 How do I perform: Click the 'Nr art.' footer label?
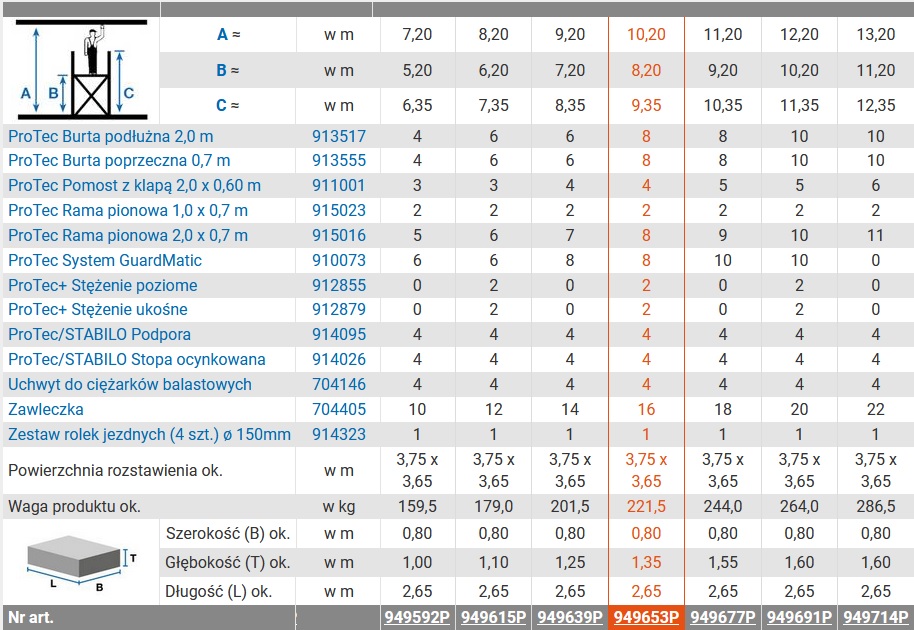pyautogui.click(x=30, y=618)
